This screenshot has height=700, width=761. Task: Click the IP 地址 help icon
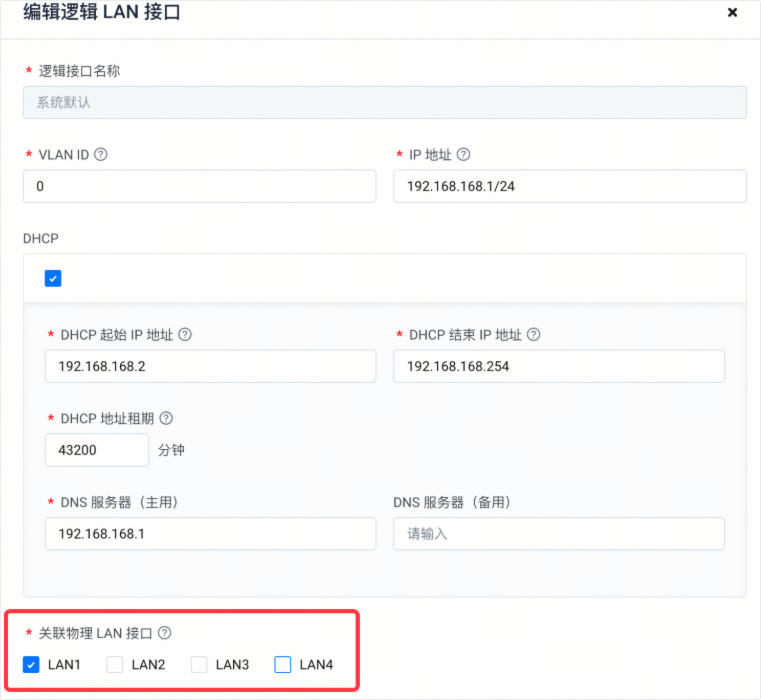(x=463, y=154)
